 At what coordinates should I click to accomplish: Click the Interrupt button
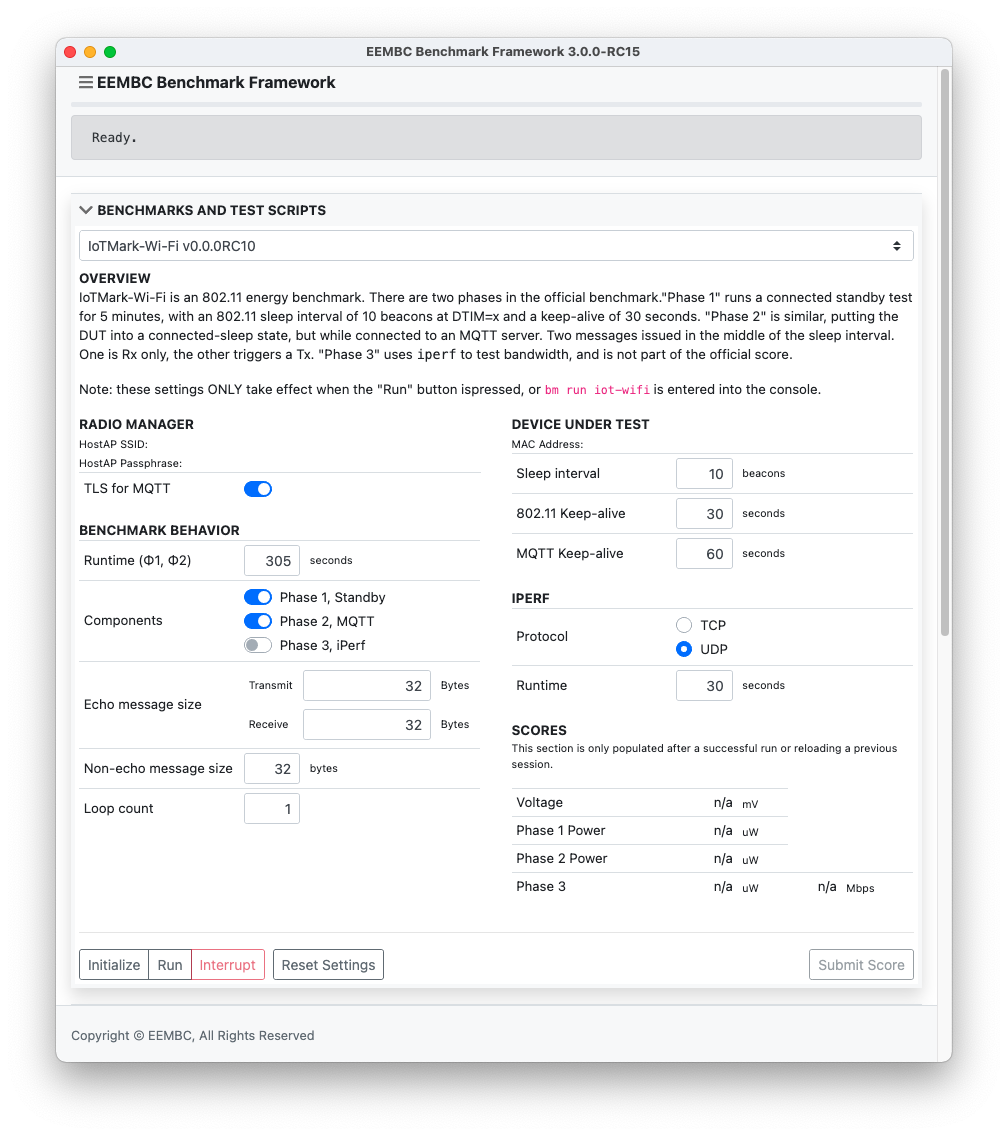(228, 965)
